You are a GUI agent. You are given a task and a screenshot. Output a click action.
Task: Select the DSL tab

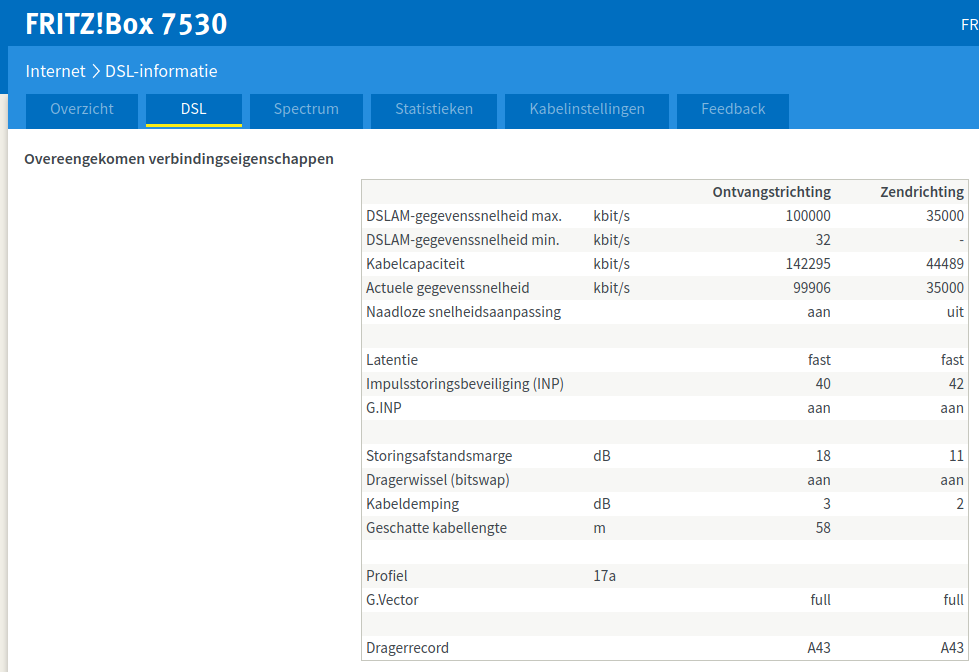point(193,109)
